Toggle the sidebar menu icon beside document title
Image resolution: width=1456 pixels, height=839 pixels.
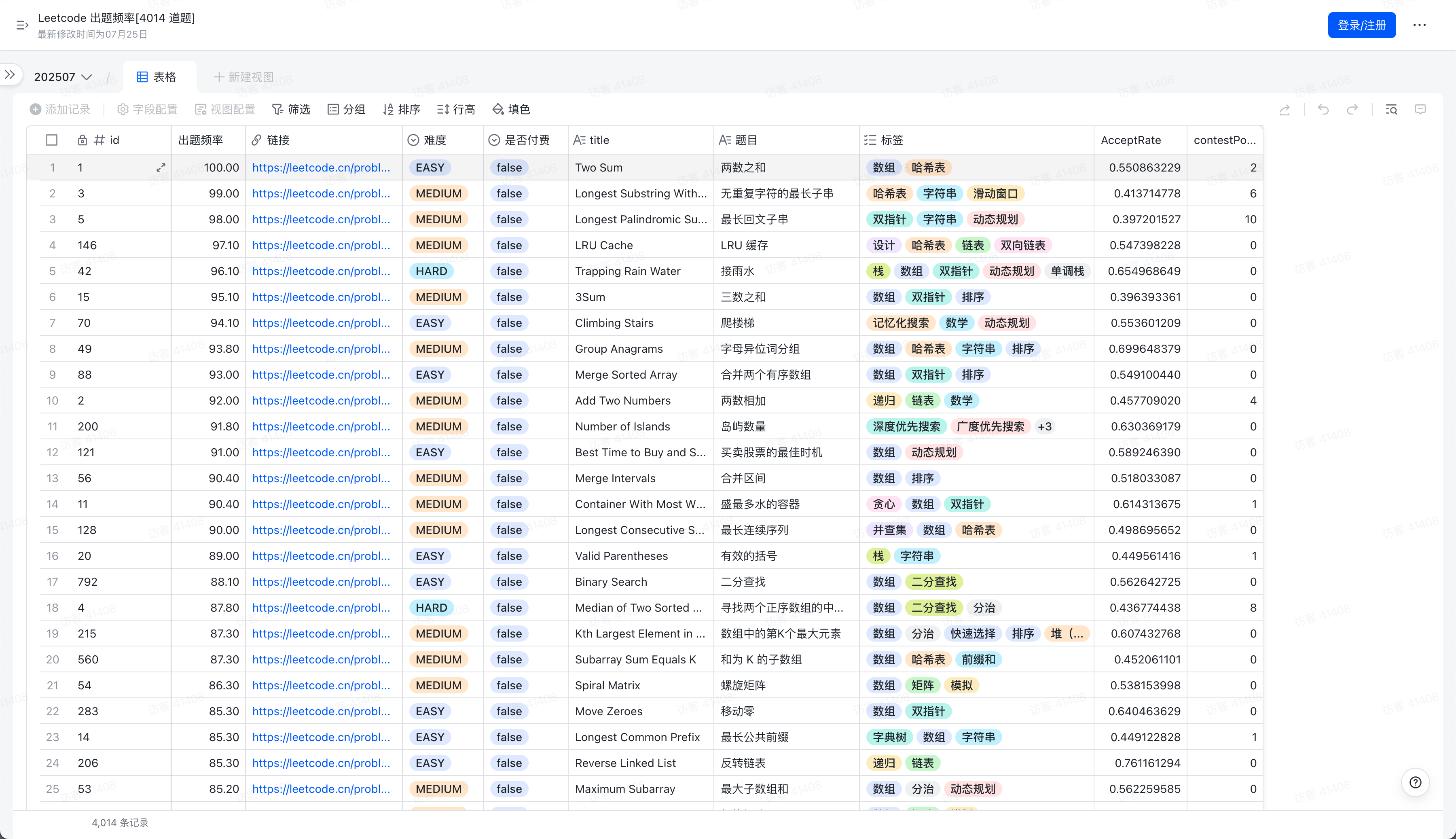pyautogui.click(x=23, y=25)
